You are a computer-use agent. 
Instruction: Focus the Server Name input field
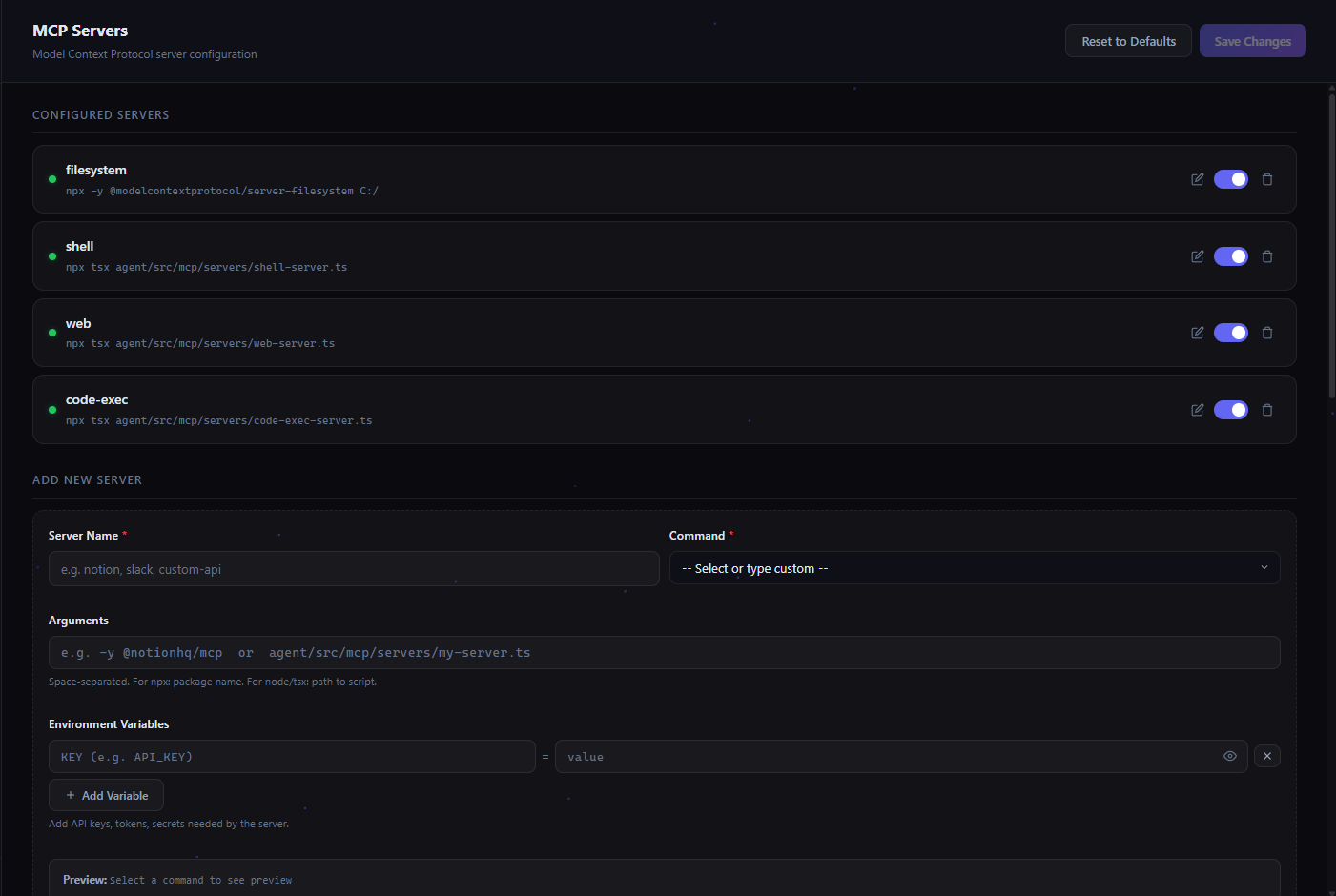point(354,569)
